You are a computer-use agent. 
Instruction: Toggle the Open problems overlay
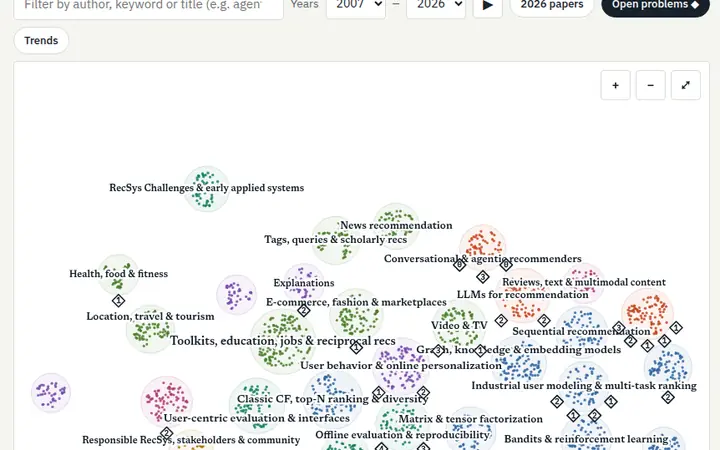pos(655,6)
